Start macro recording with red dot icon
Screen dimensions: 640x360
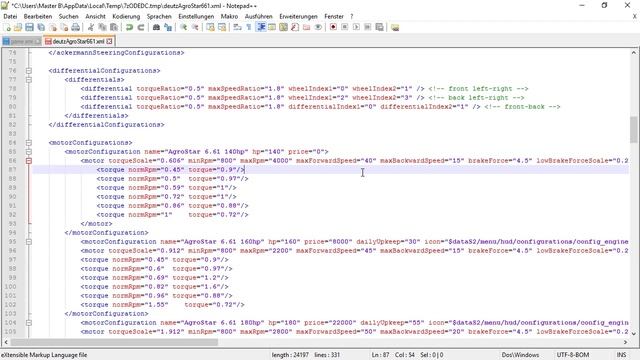click(333, 27)
